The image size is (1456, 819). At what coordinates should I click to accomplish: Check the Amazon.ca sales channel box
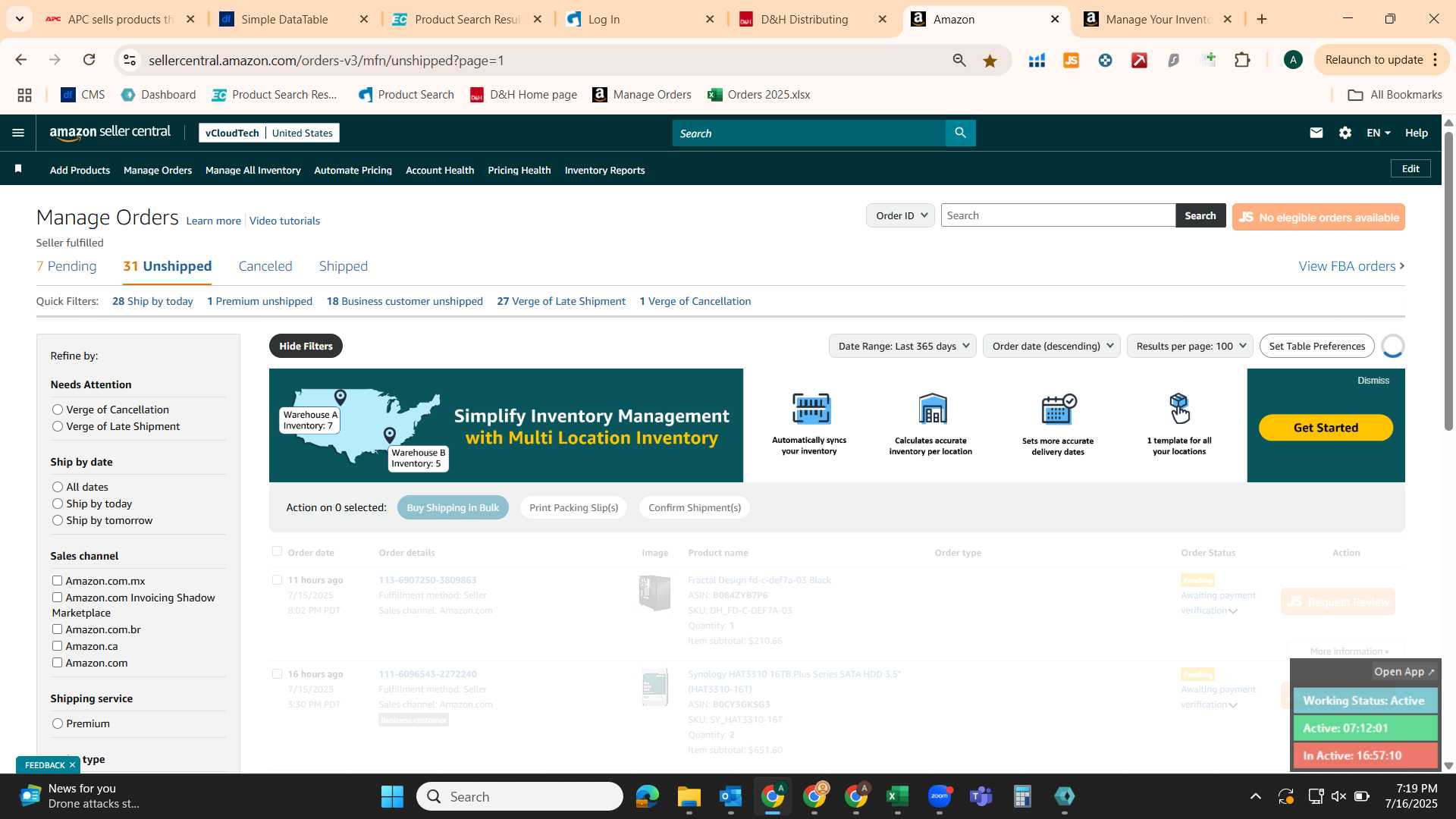coord(57,645)
